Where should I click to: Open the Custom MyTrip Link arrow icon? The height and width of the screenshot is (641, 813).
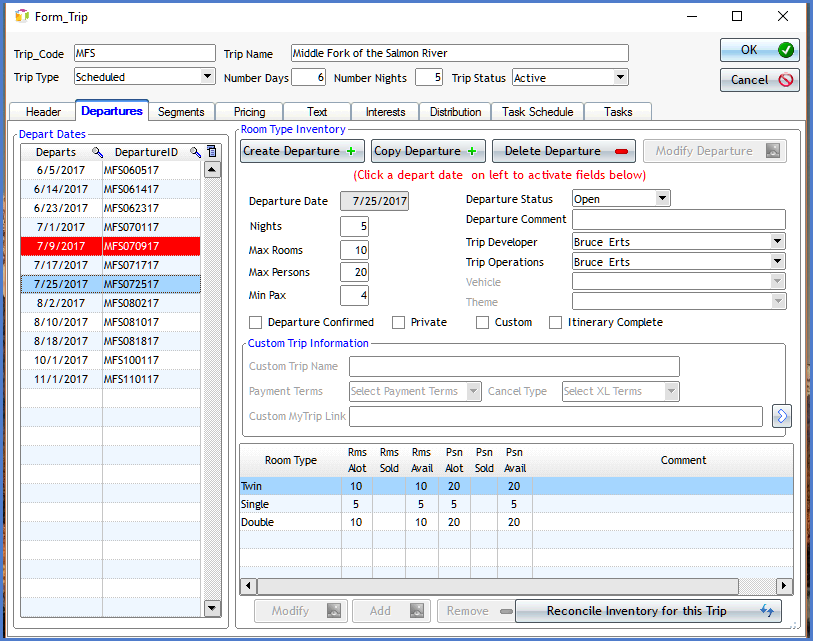pyautogui.click(x=781, y=416)
